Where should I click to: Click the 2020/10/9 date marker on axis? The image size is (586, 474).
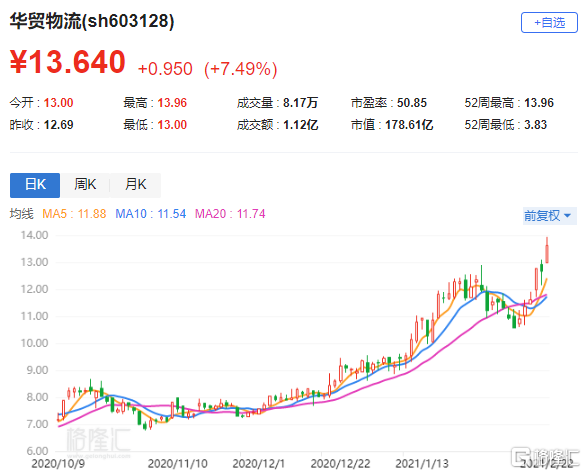(58, 464)
